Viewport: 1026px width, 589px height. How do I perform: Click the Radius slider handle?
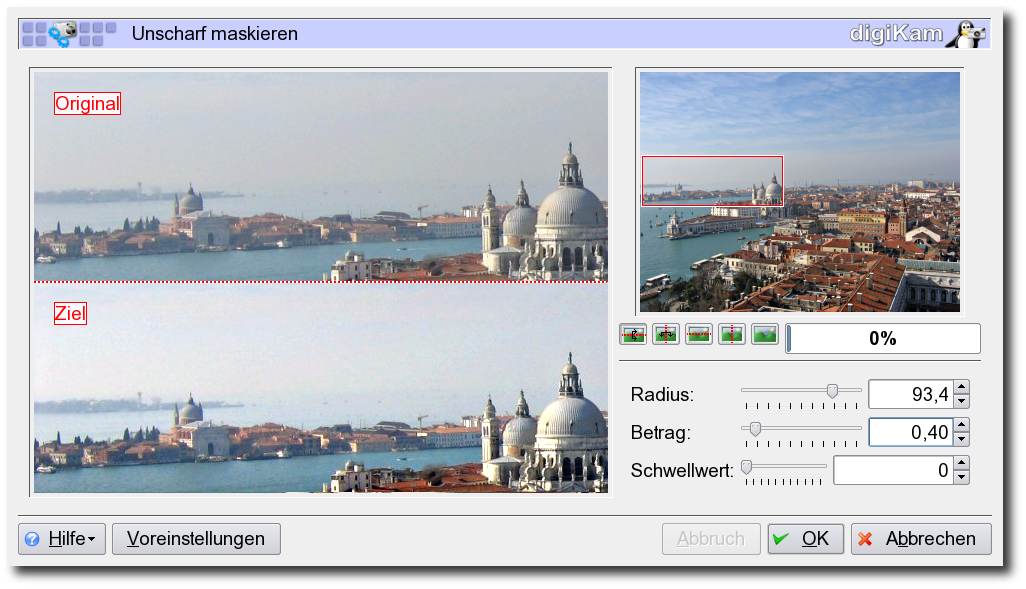coord(832,390)
